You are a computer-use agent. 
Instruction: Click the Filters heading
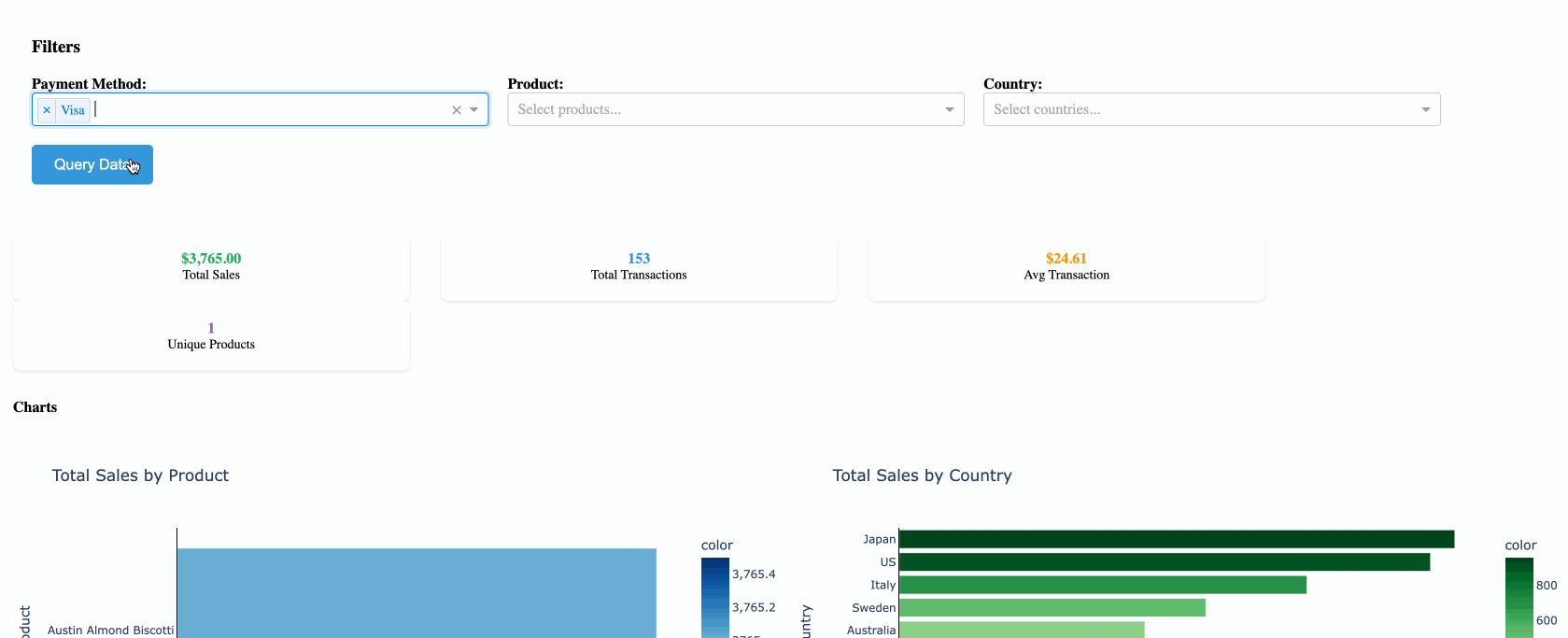56,47
